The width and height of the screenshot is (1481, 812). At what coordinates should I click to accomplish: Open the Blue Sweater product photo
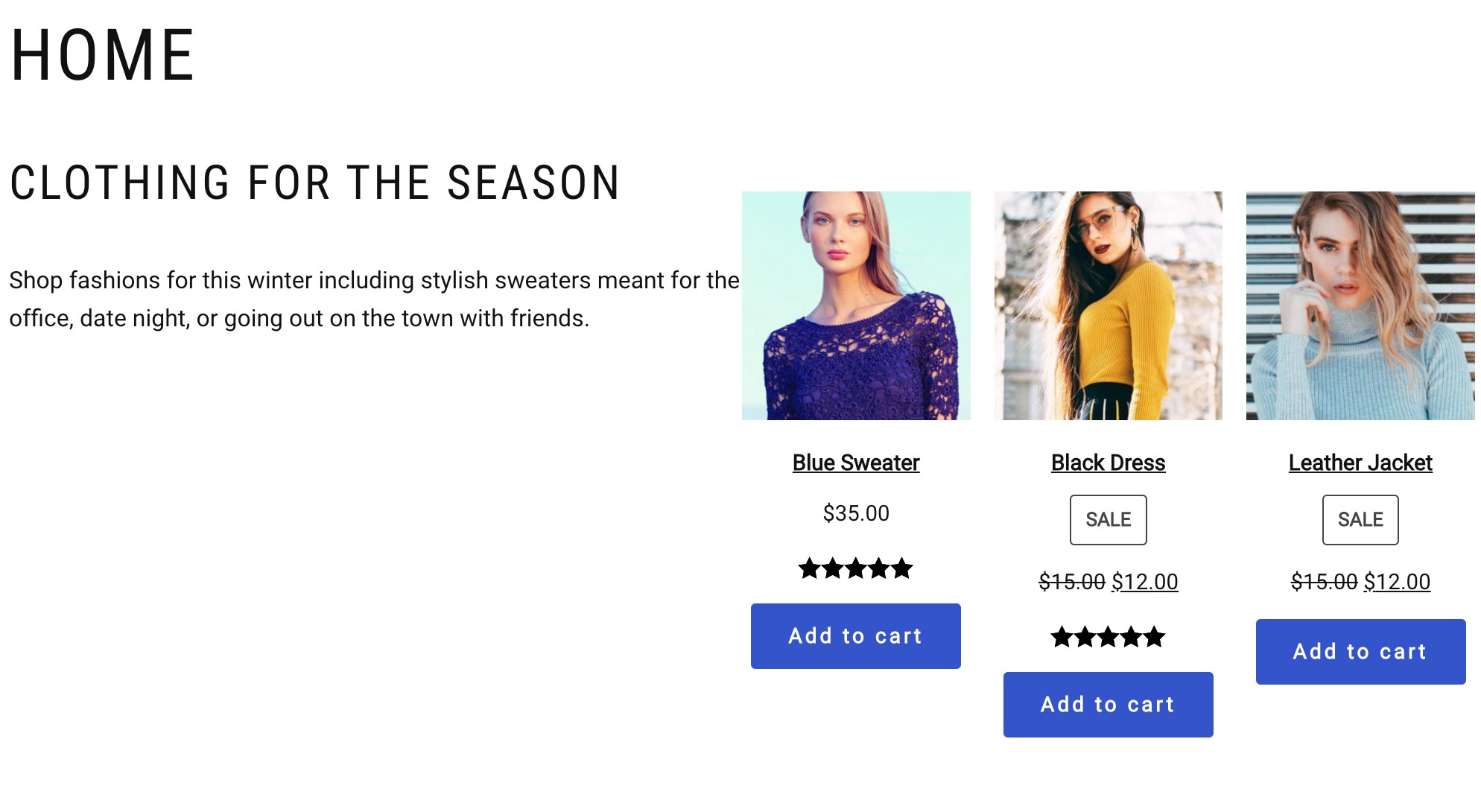click(856, 305)
